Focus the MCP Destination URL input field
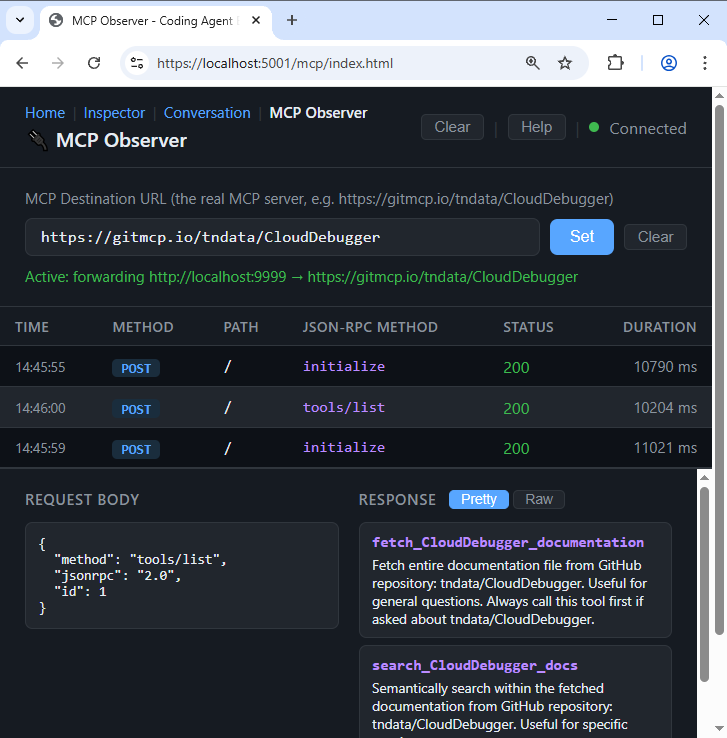727x738 pixels. [x=282, y=237]
